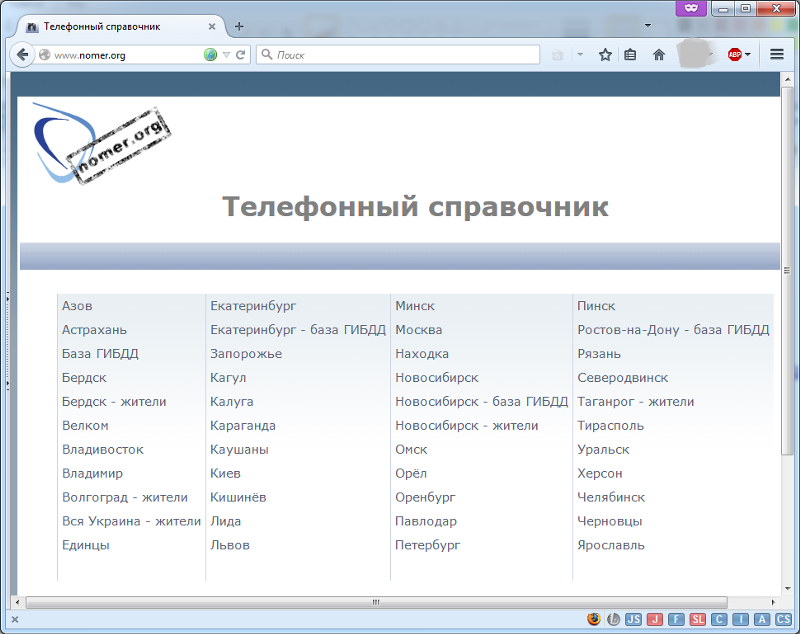Click the private browsing mask icon
This screenshot has width=800, height=634.
tap(691, 8)
